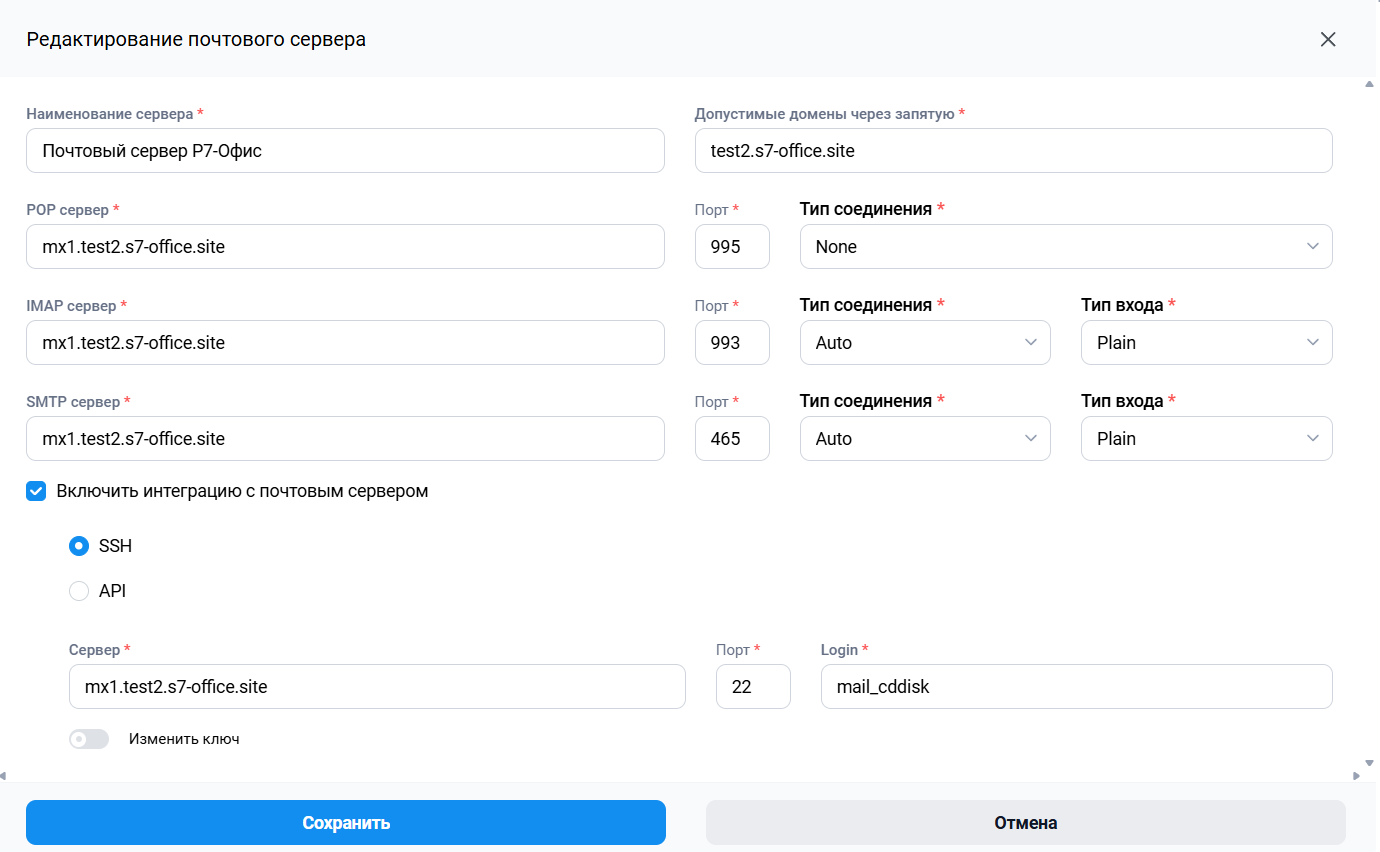The height and width of the screenshot is (852, 1380).
Task: Click the POP server address field
Action: 345,247
